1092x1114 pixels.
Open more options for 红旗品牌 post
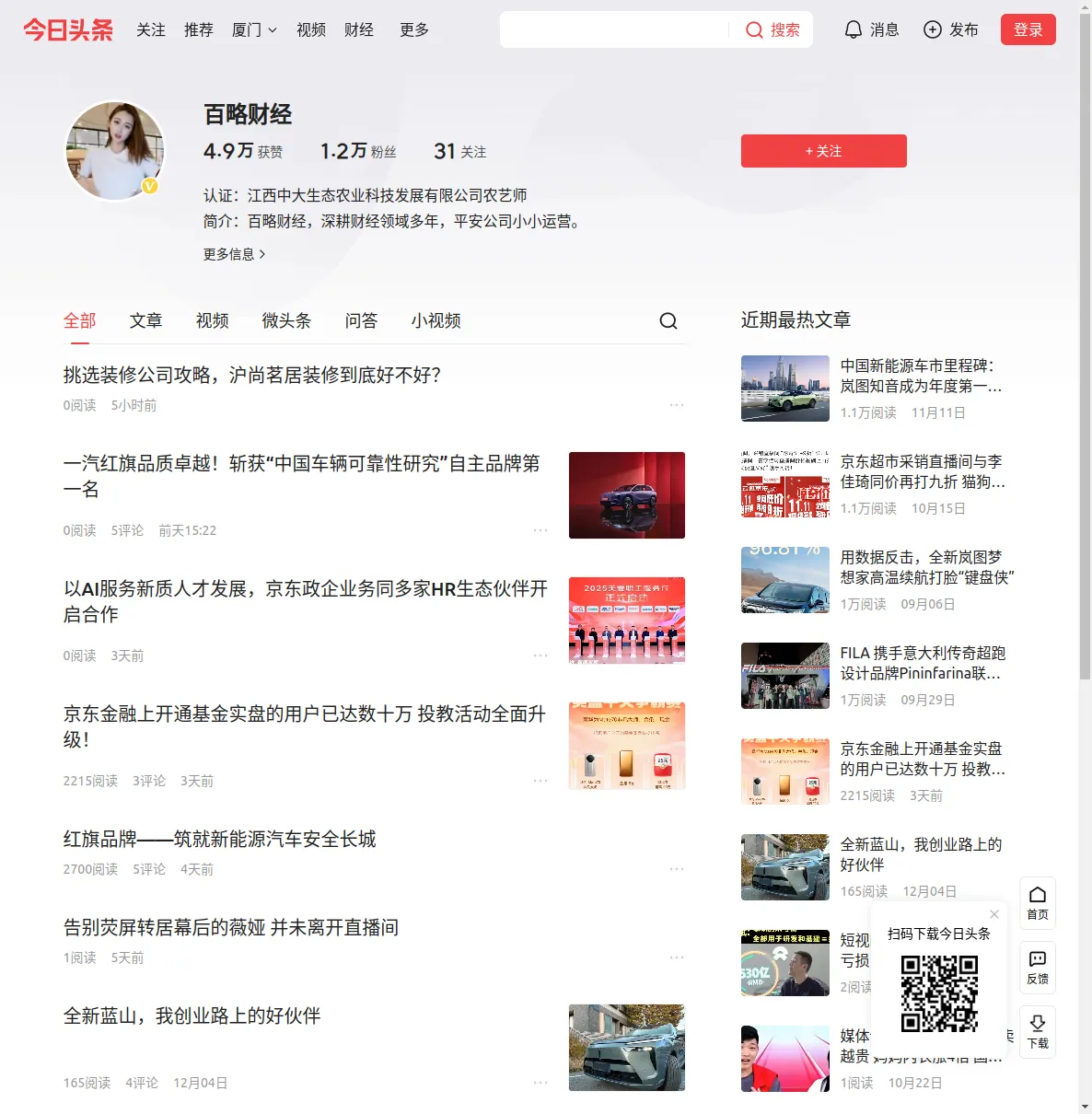click(677, 869)
